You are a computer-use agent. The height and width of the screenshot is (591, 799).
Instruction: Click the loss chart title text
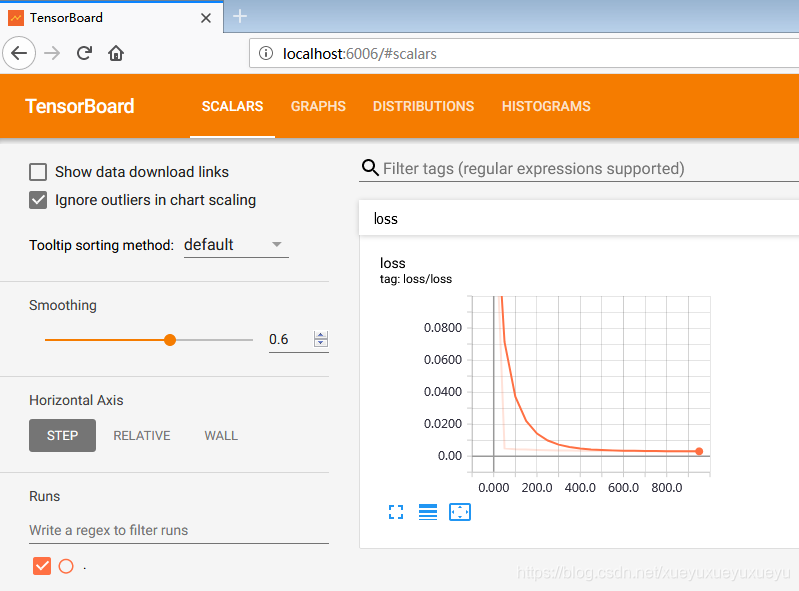pyautogui.click(x=392, y=263)
